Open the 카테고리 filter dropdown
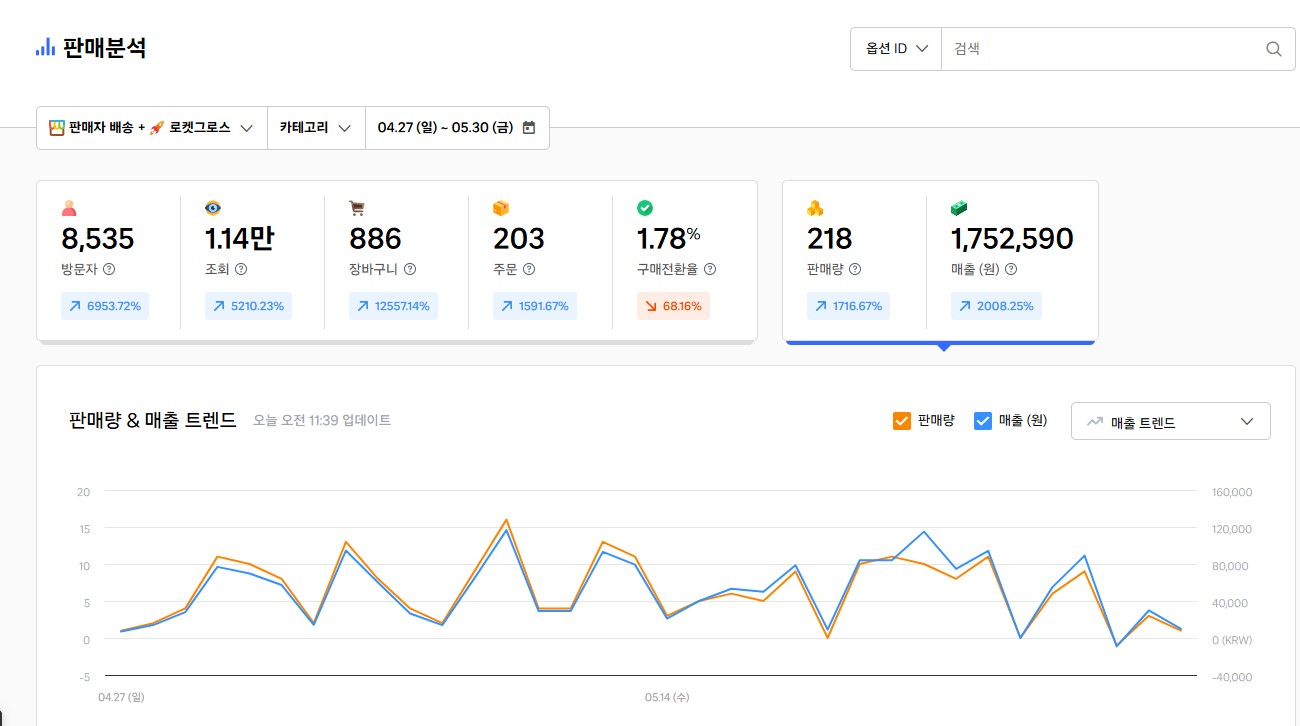This screenshot has height=726, width=1300. click(x=315, y=128)
